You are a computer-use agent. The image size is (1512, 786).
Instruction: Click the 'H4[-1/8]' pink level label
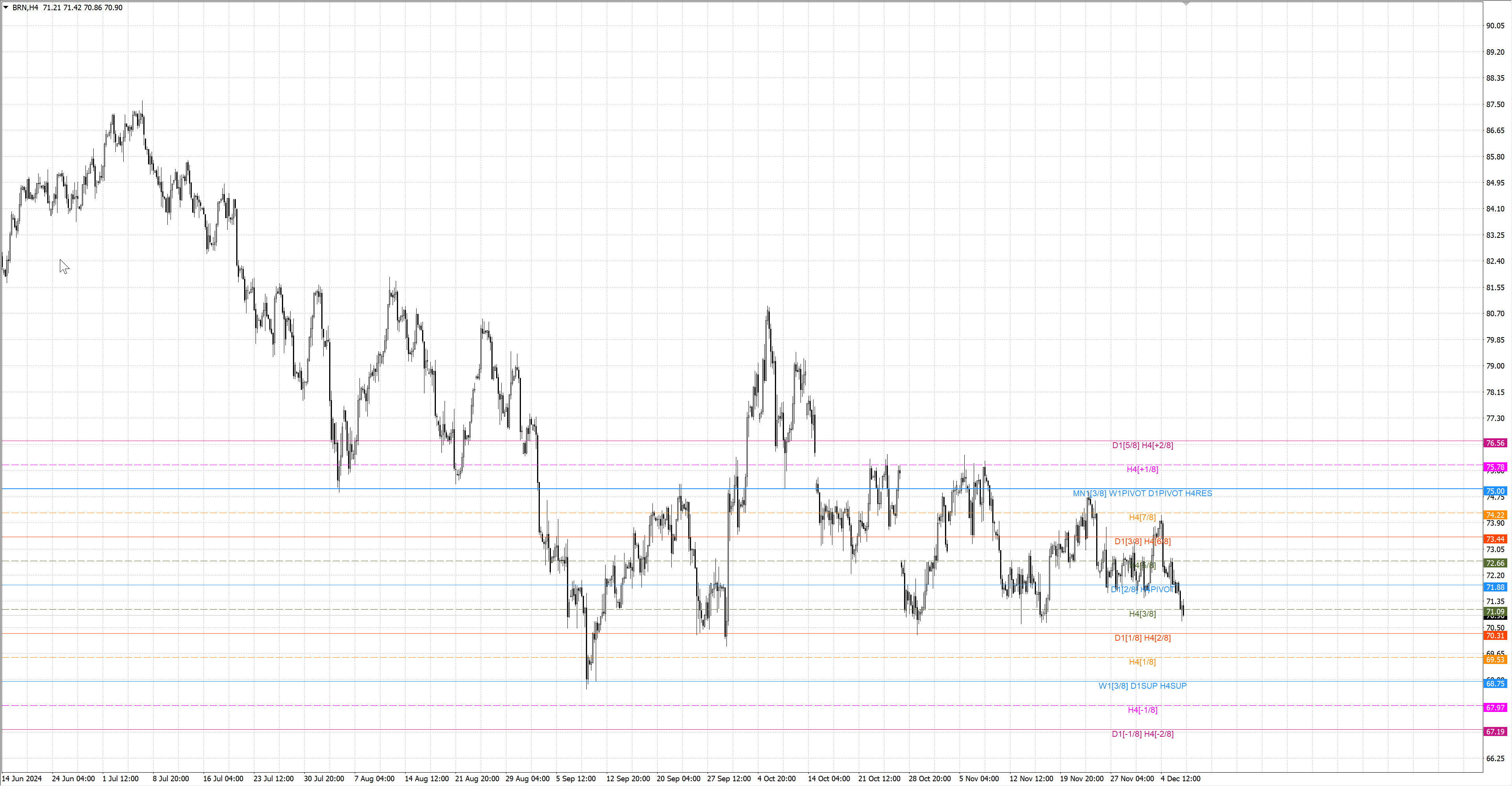click(x=1142, y=710)
